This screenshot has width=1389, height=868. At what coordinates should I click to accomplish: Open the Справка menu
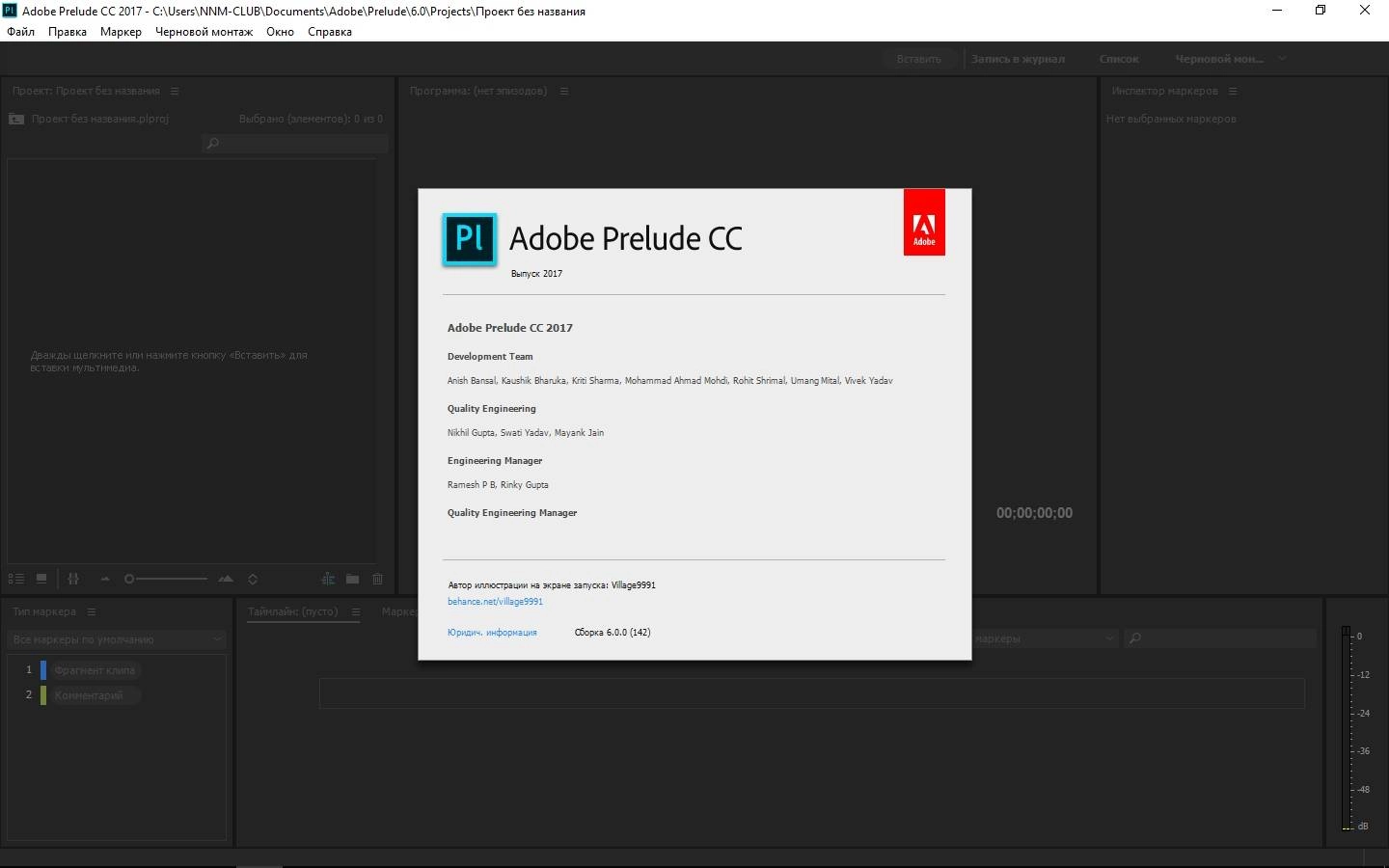click(x=330, y=32)
